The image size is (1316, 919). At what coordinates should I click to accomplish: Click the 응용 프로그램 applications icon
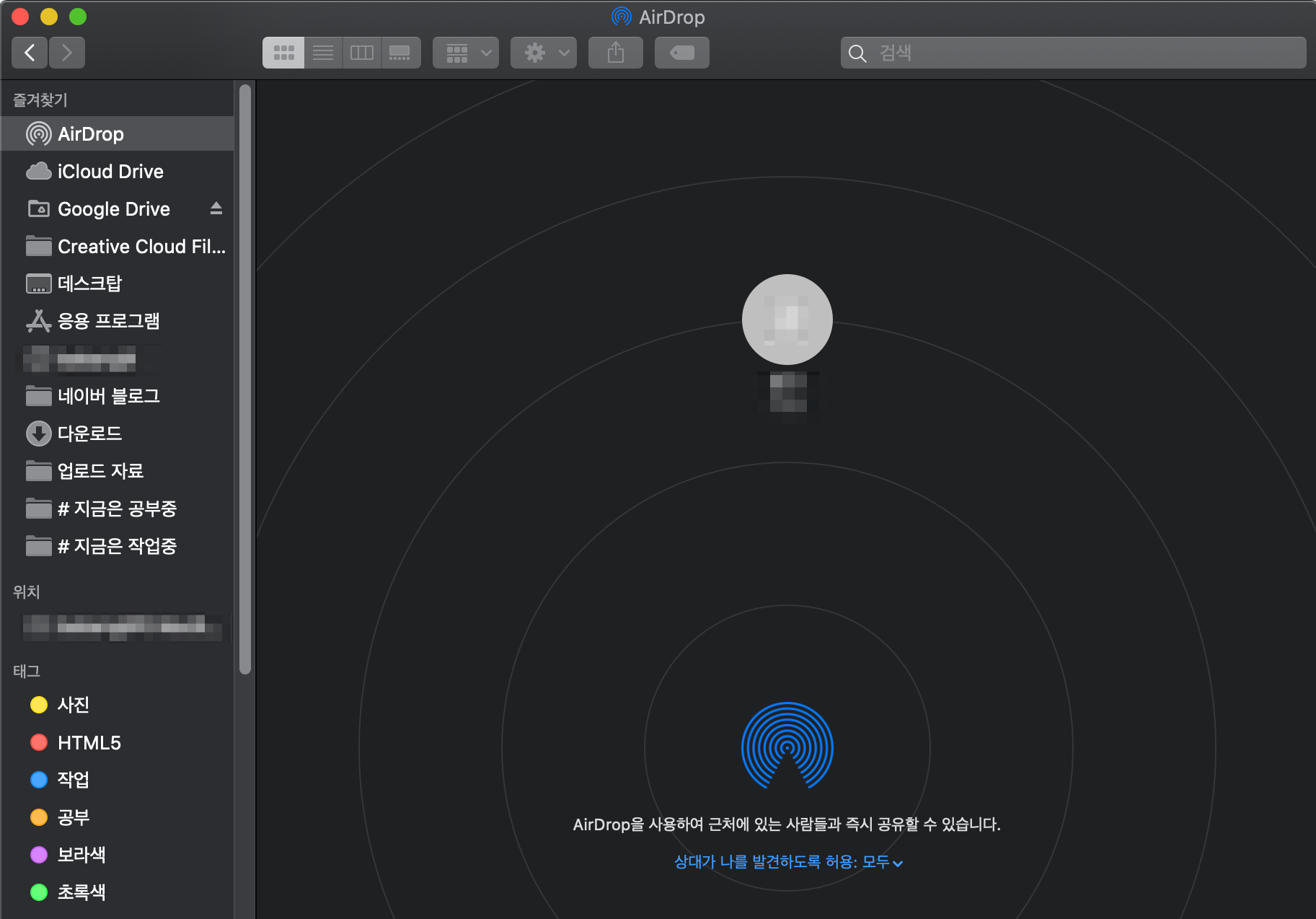(x=39, y=321)
